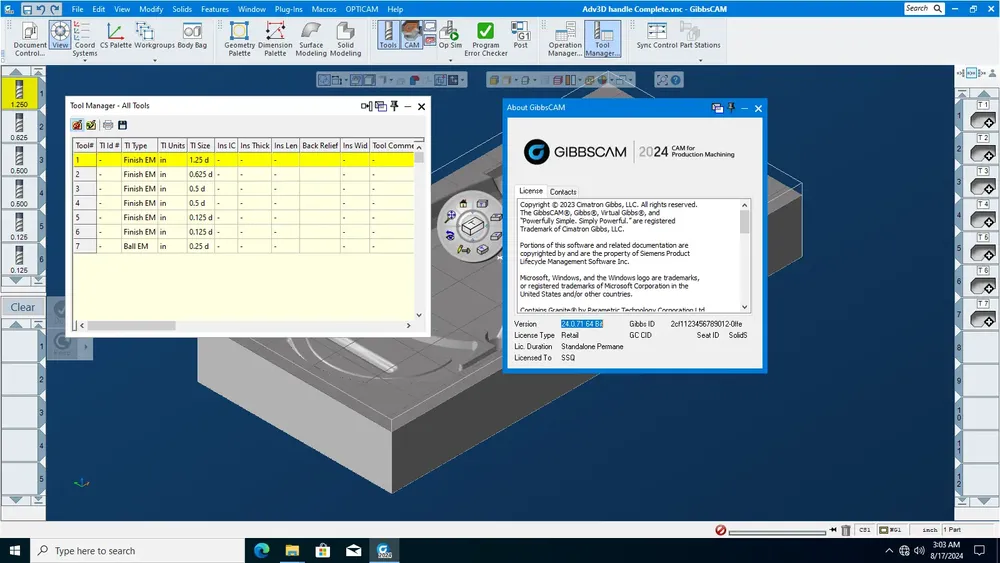Toggle the View palette button
The image size is (1000, 563).
[x=60, y=35]
